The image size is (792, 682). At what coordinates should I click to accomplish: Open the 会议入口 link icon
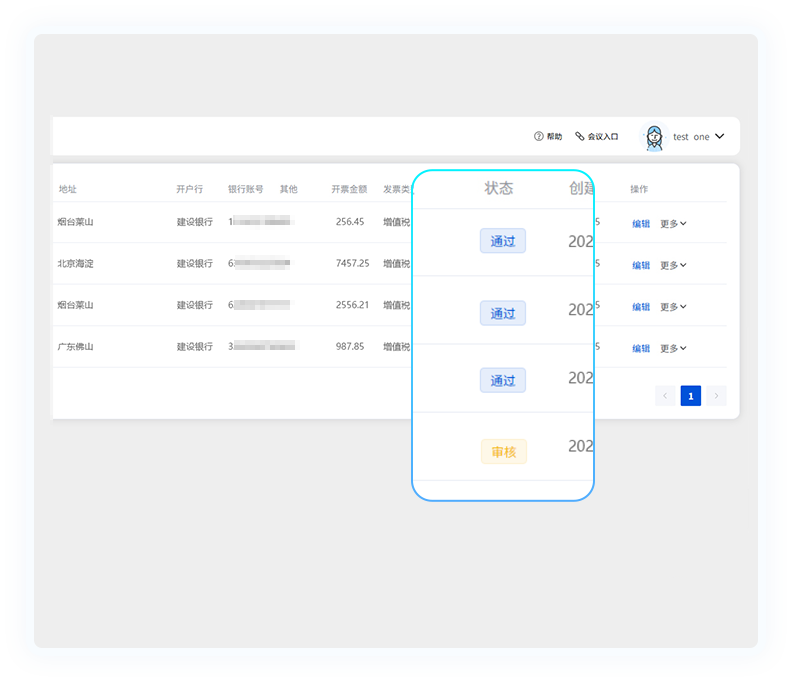(580, 136)
